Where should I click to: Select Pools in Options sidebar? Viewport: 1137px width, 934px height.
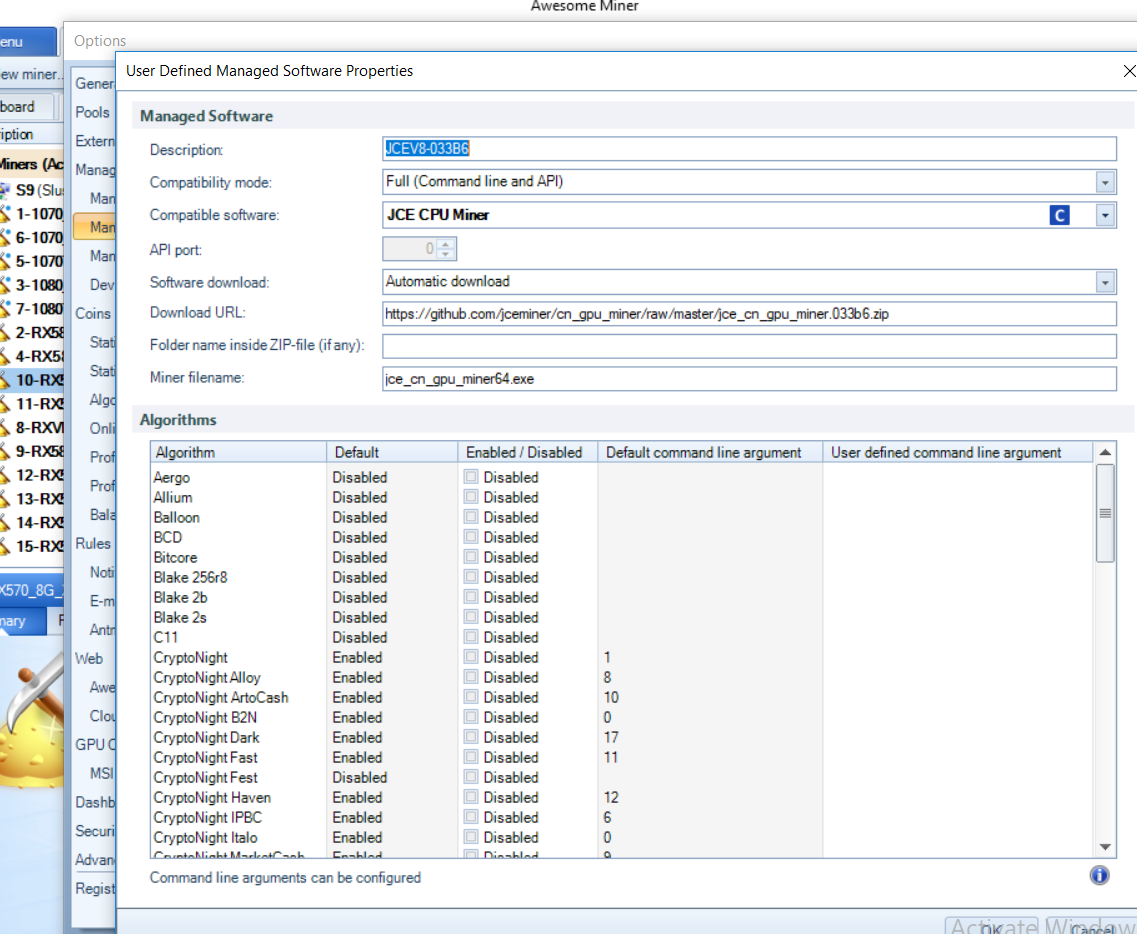click(x=93, y=112)
